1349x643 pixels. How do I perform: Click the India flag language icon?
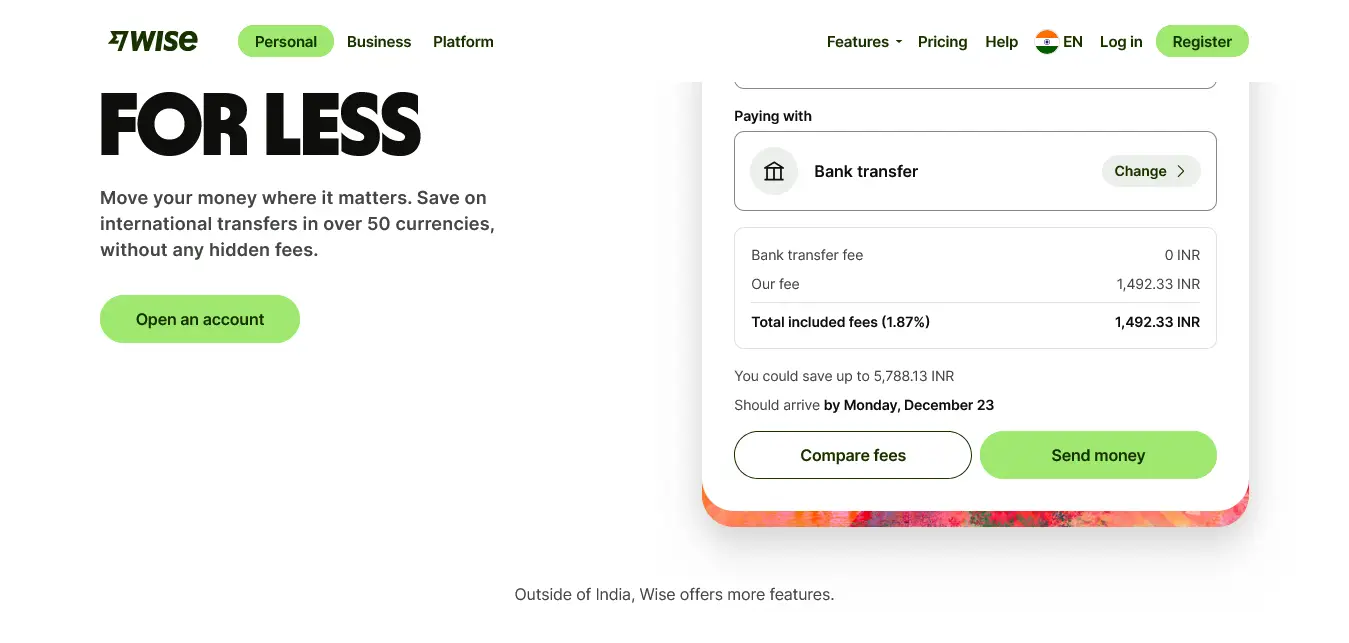point(1047,42)
